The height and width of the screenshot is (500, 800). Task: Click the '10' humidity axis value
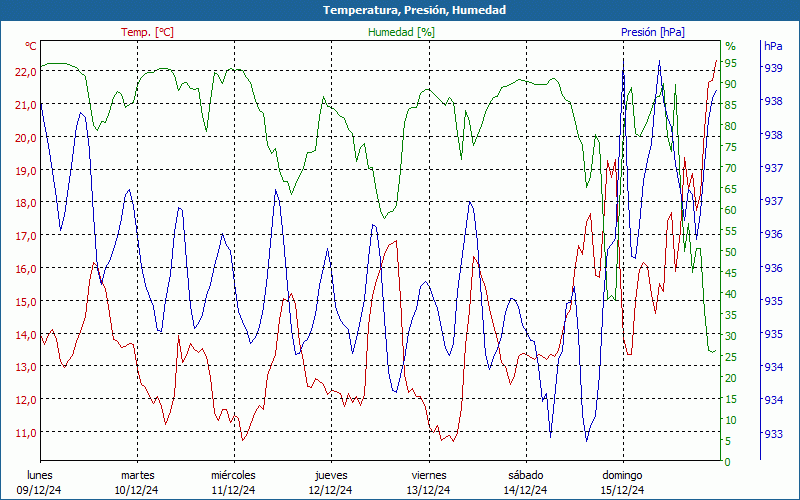(x=731, y=420)
